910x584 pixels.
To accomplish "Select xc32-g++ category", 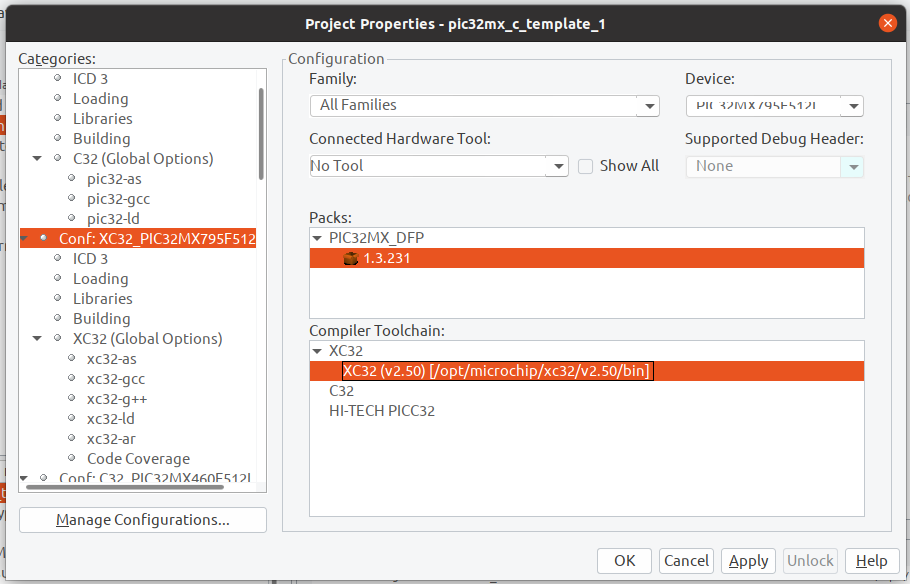I will click(x=117, y=399).
